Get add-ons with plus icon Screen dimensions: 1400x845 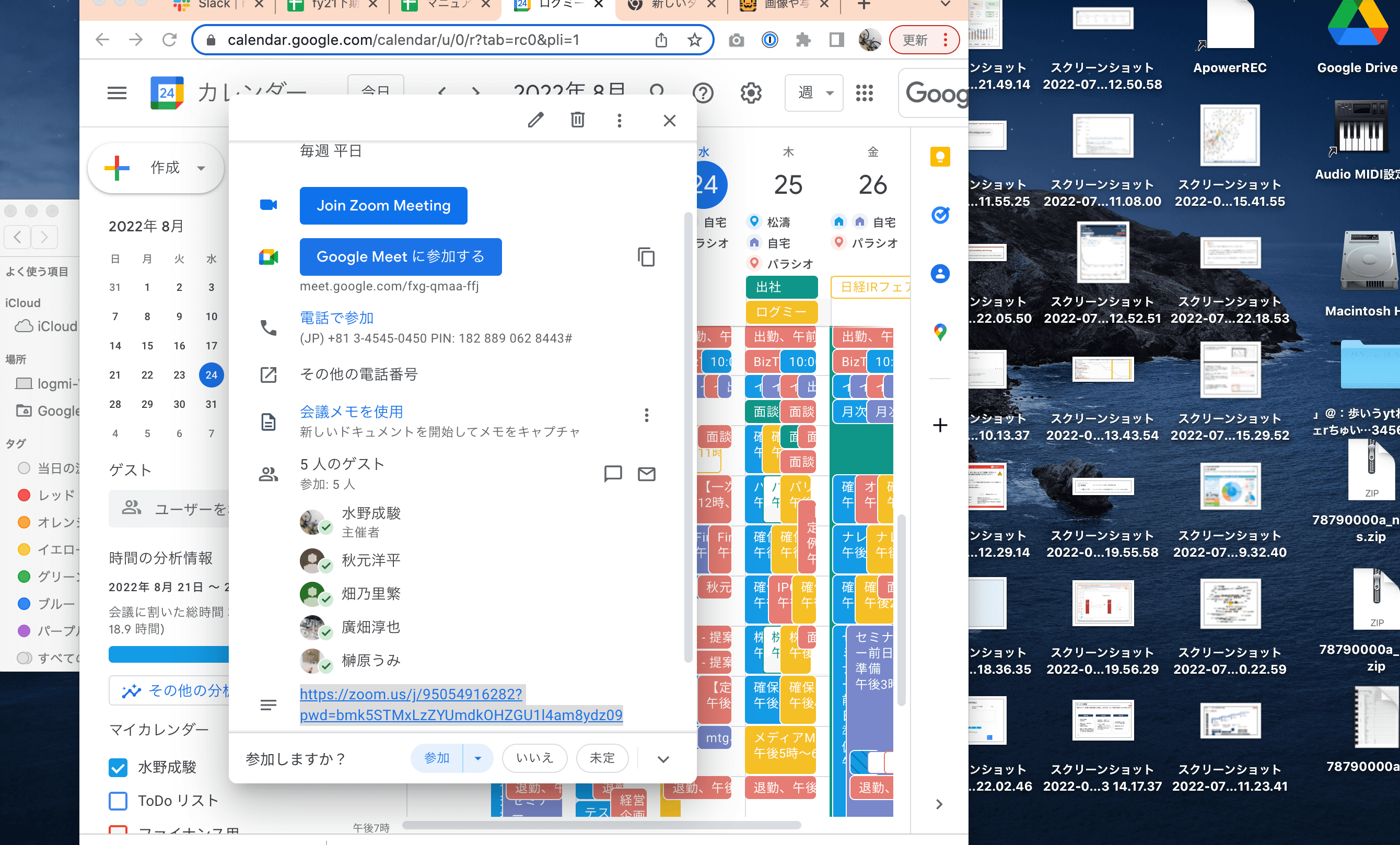(x=940, y=425)
